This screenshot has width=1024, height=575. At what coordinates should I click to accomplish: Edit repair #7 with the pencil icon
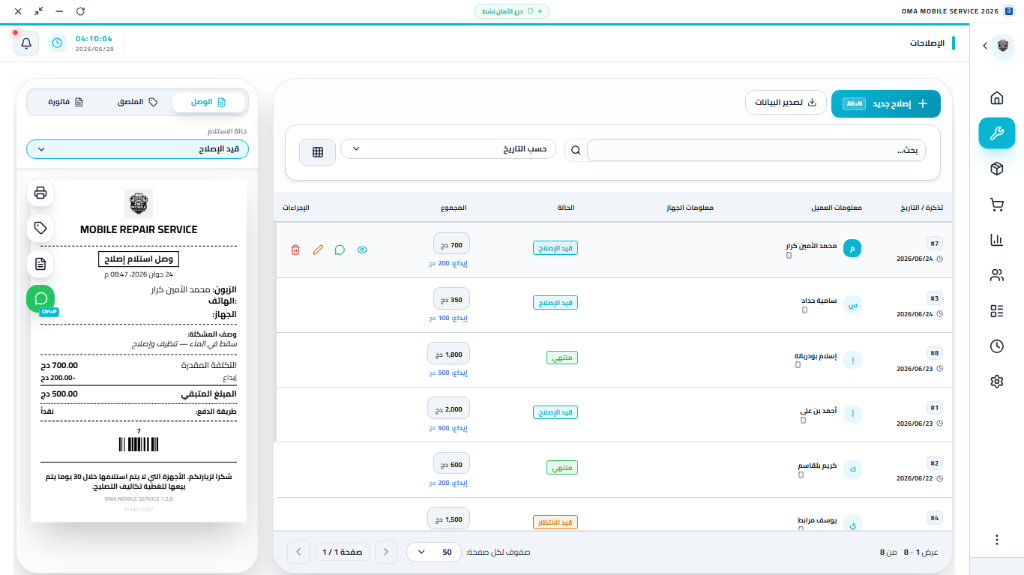tap(318, 250)
